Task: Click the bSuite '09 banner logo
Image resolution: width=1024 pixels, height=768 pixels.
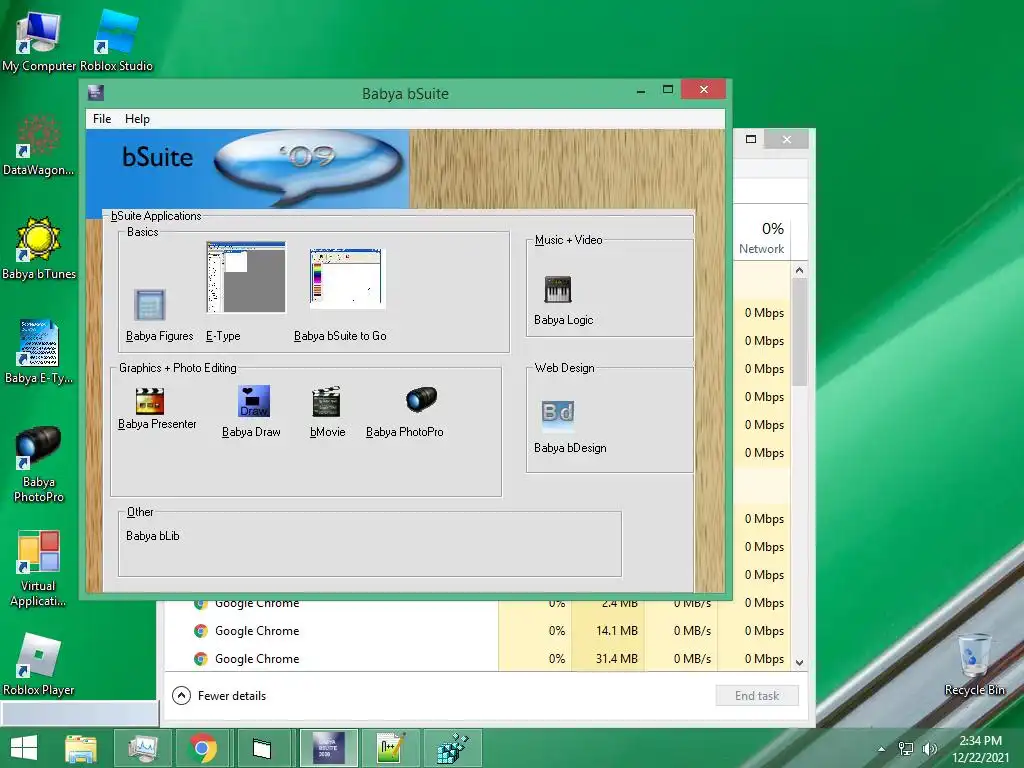Action: click(x=248, y=168)
